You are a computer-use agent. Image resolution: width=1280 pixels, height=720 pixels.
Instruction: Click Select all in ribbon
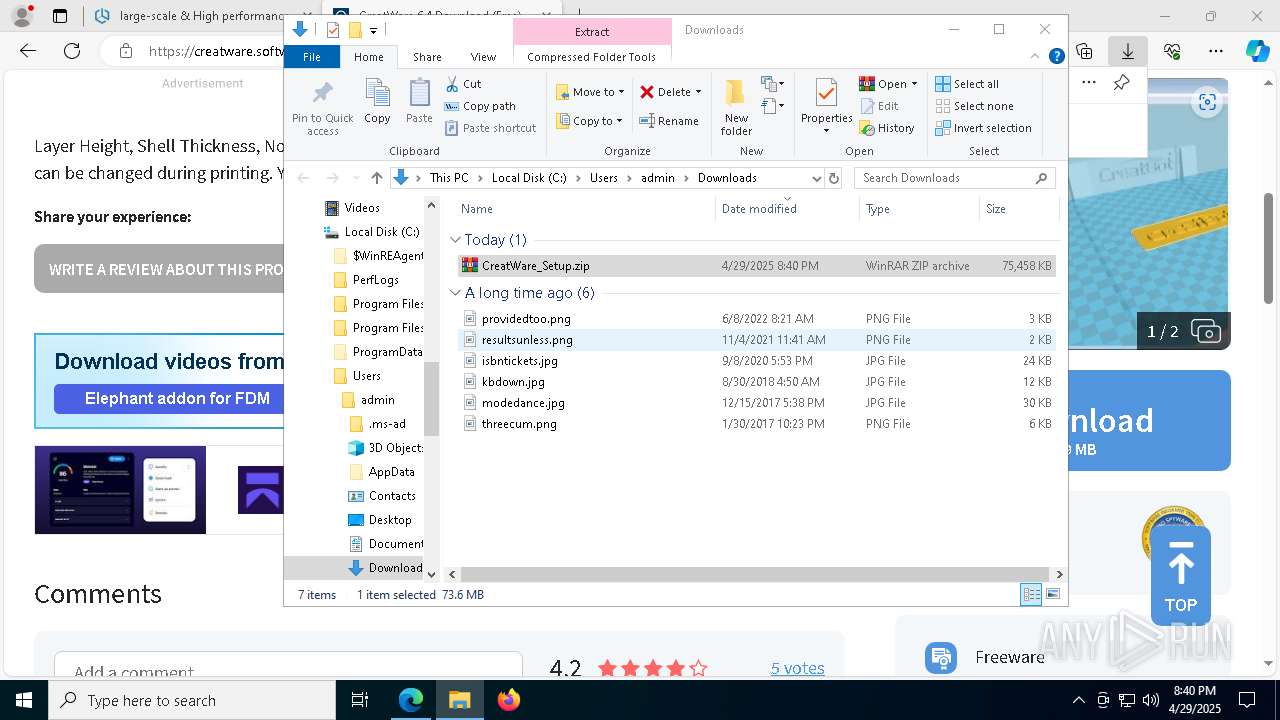[x=967, y=84]
